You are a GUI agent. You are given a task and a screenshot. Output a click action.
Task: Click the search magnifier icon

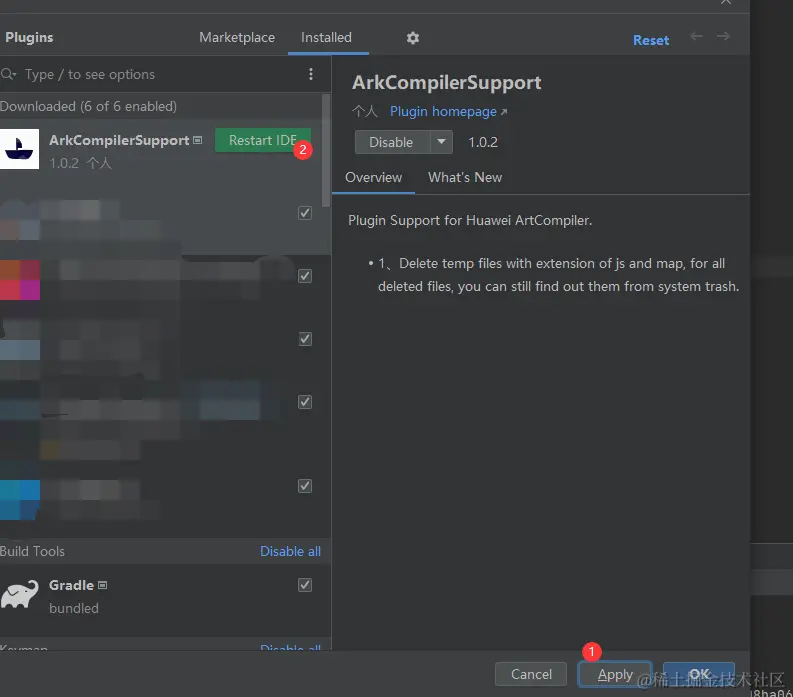pyautogui.click(x=8, y=74)
